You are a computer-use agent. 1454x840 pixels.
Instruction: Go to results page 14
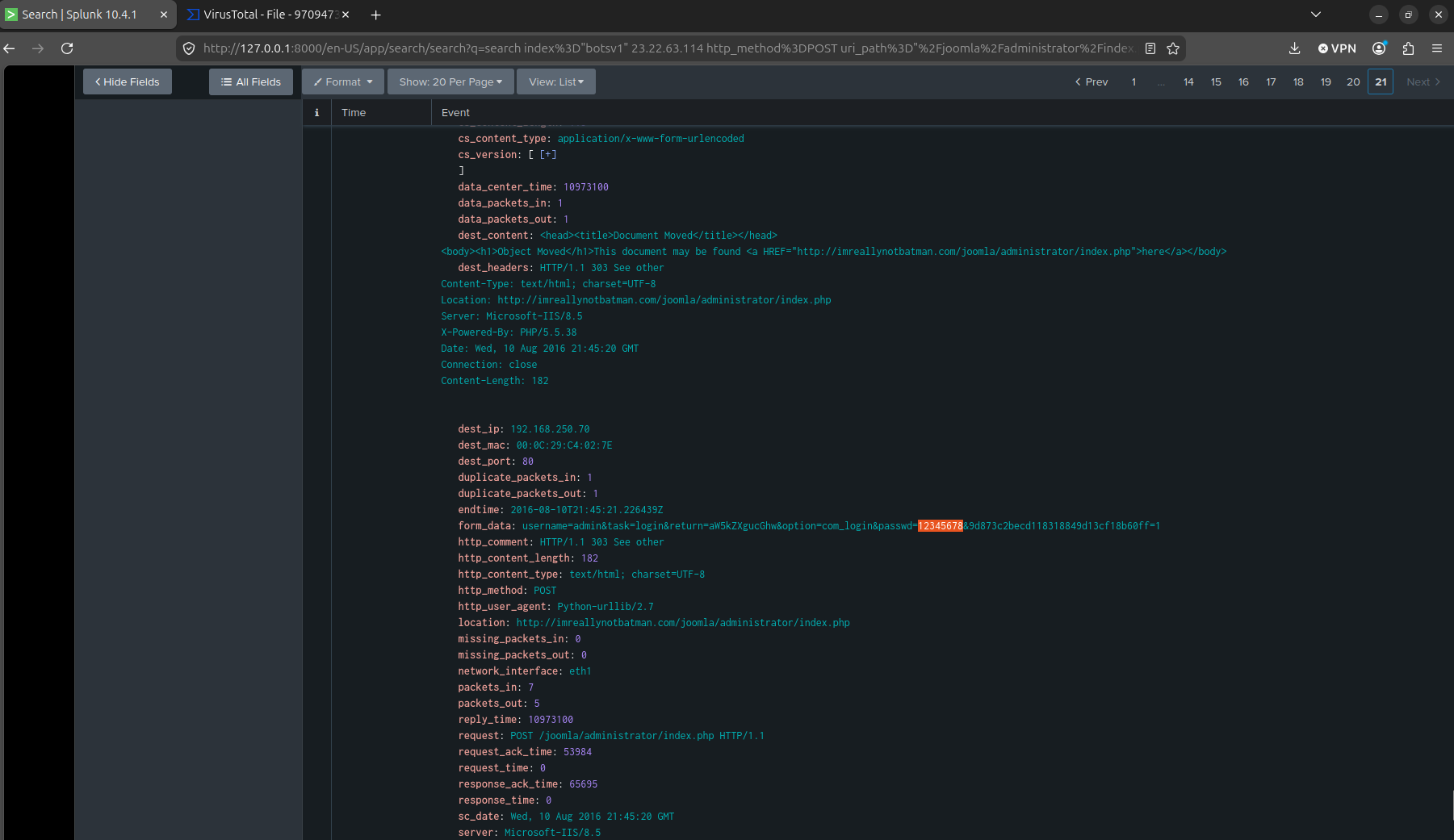pos(1188,81)
